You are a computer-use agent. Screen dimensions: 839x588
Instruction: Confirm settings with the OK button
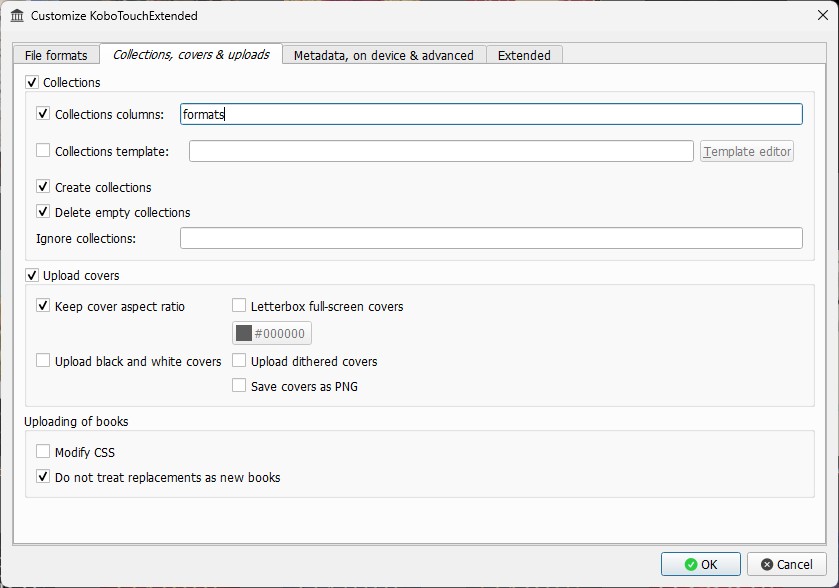point(700,564)
